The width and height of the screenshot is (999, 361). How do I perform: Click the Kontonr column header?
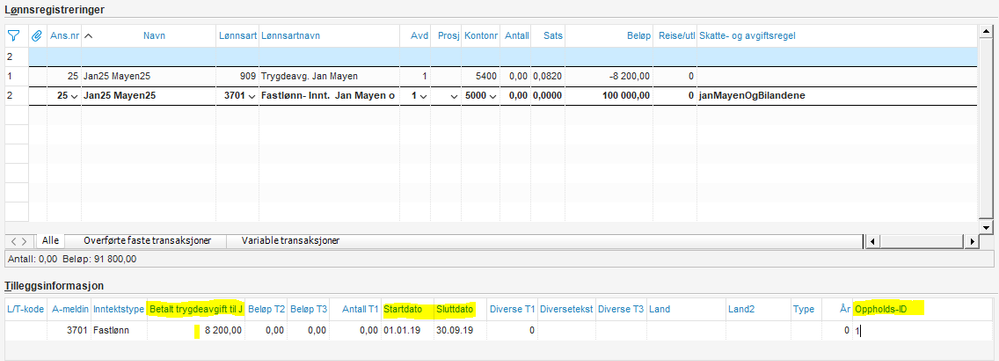(x=480, y=36)
